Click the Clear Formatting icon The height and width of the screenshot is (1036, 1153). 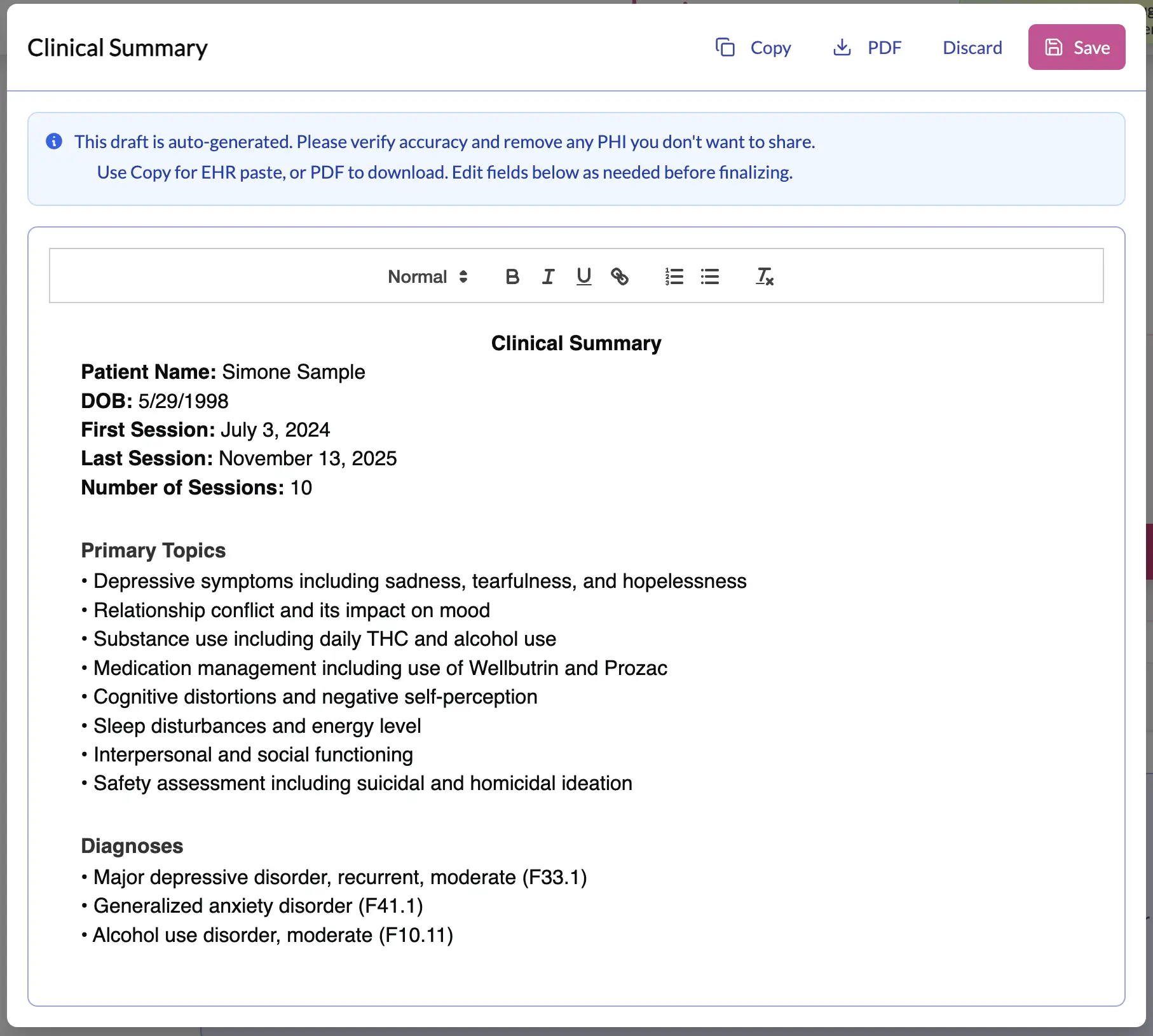pyautogui.click(x=764, y=276)
